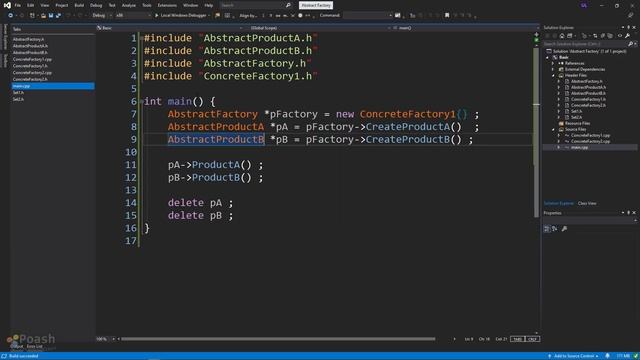Image resolution: width=640 pixels, height=360 pixels.
Task: Click the editor horizontal scrollbar
Action: pos(278,339)
